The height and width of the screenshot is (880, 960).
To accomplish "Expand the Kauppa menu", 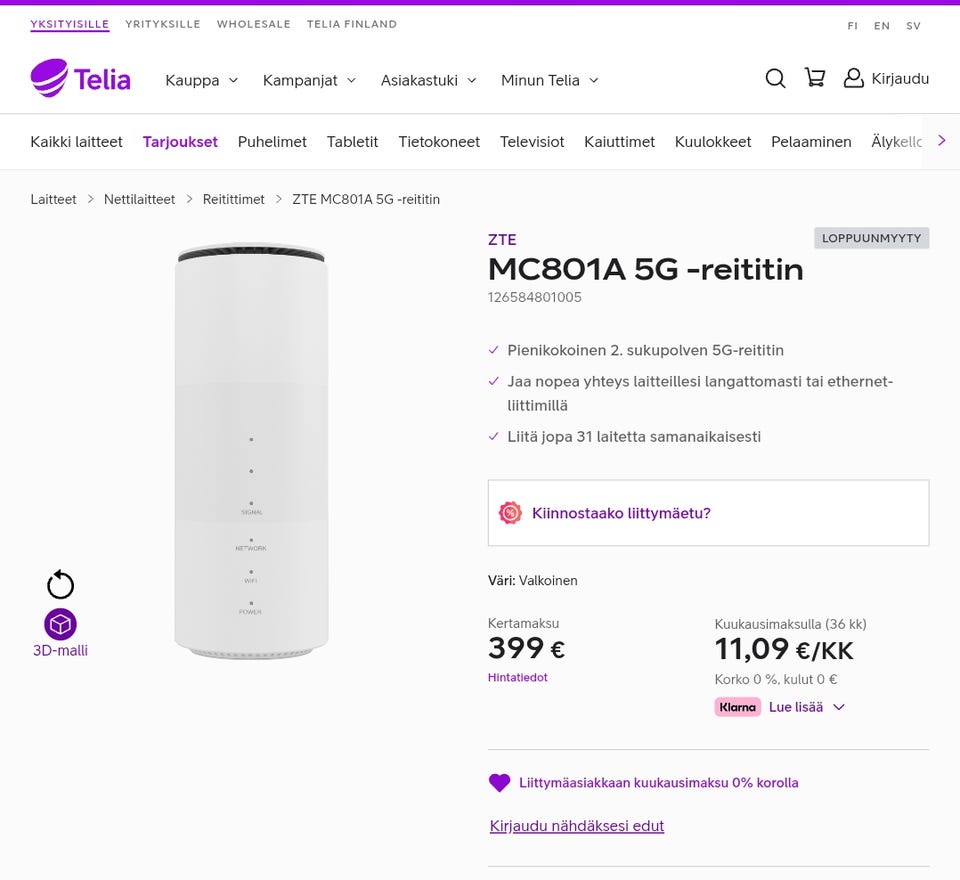I will point(202,80).
